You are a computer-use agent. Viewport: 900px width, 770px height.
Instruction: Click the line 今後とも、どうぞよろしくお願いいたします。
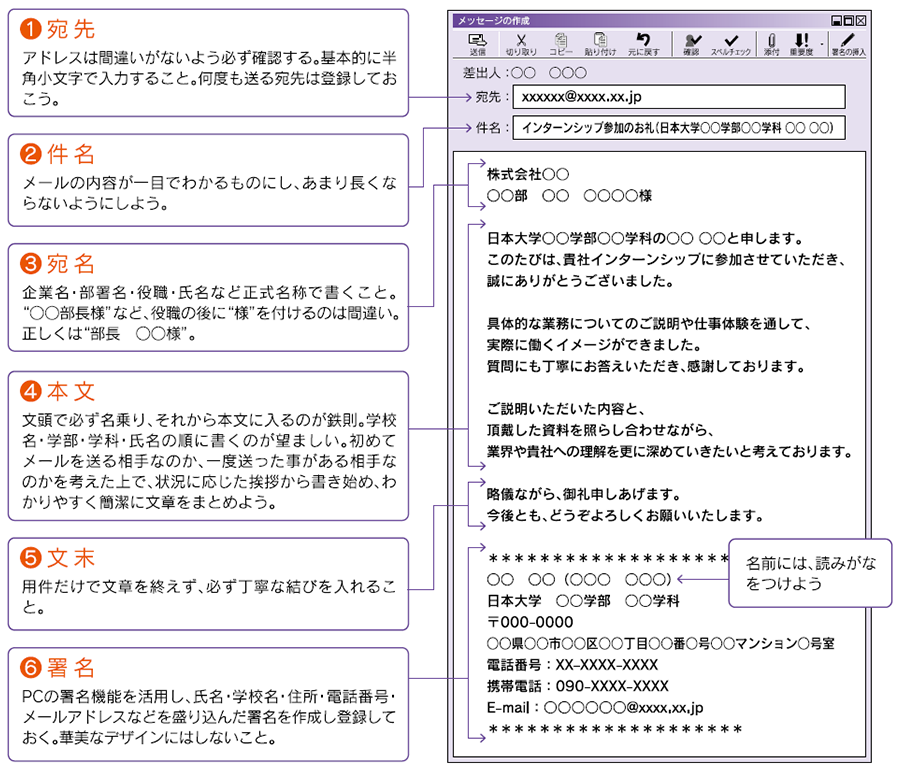626,515
